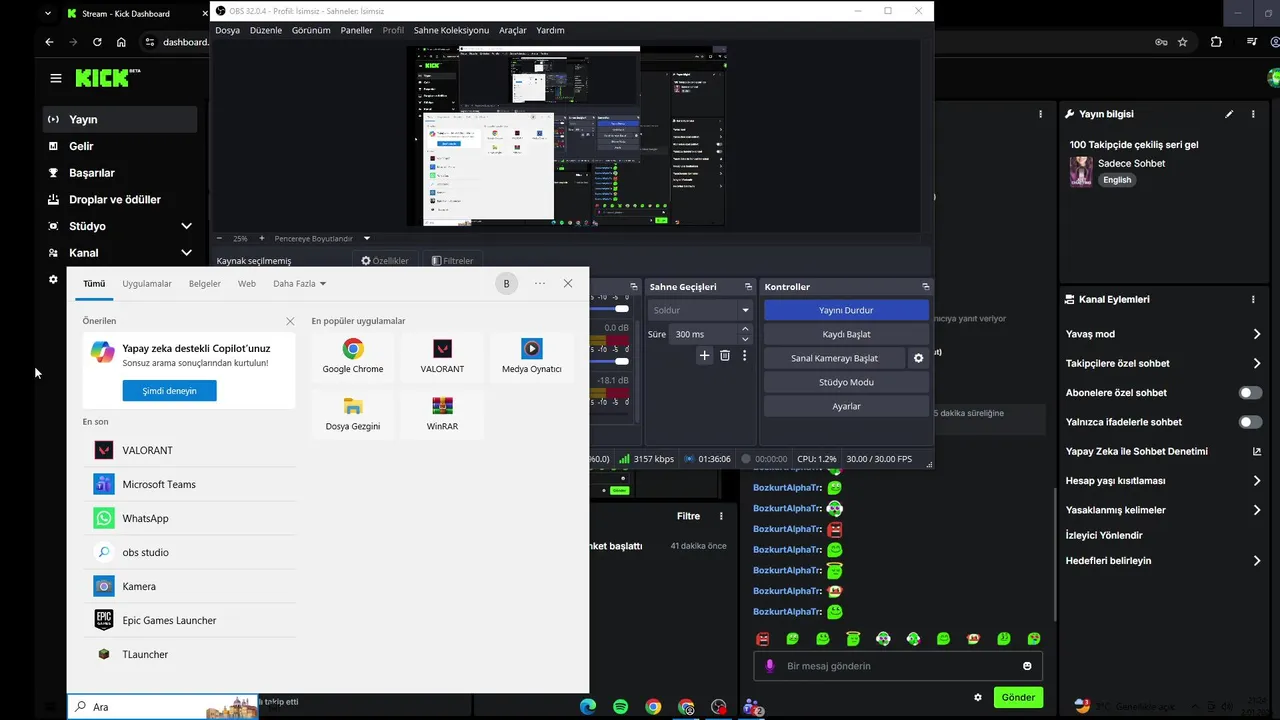The height and width of the screenshot is (720, 1280).
Task: Increase Süre duration with up arrow
Action: point(745,329)
